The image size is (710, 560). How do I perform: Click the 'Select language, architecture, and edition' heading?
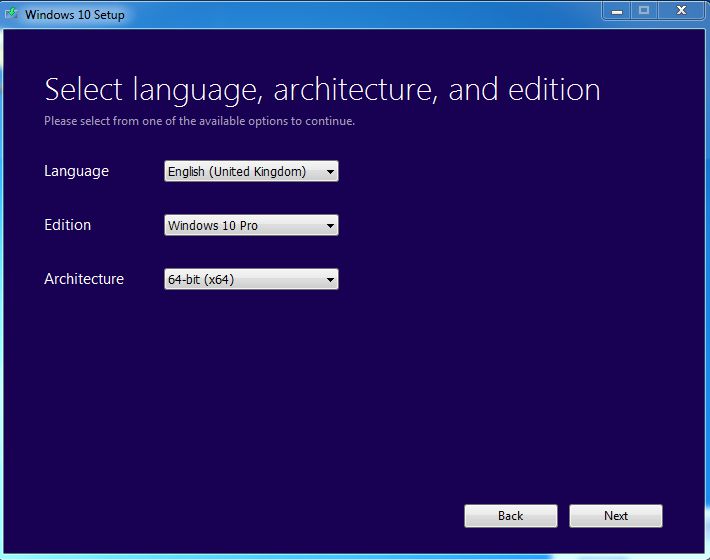322,90
